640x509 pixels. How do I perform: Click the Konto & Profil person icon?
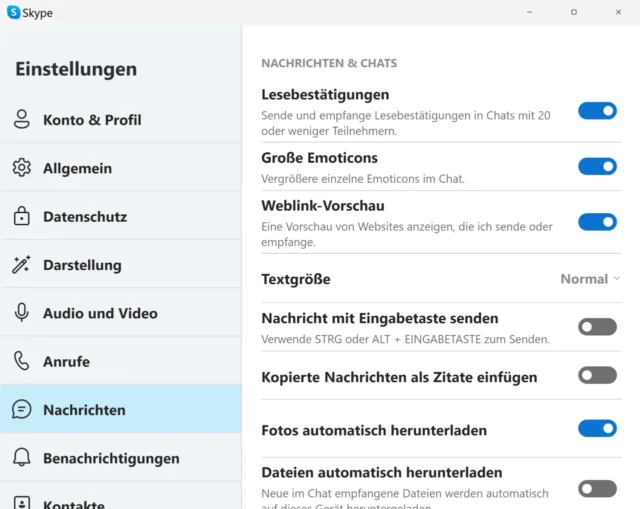coord(22,120)
